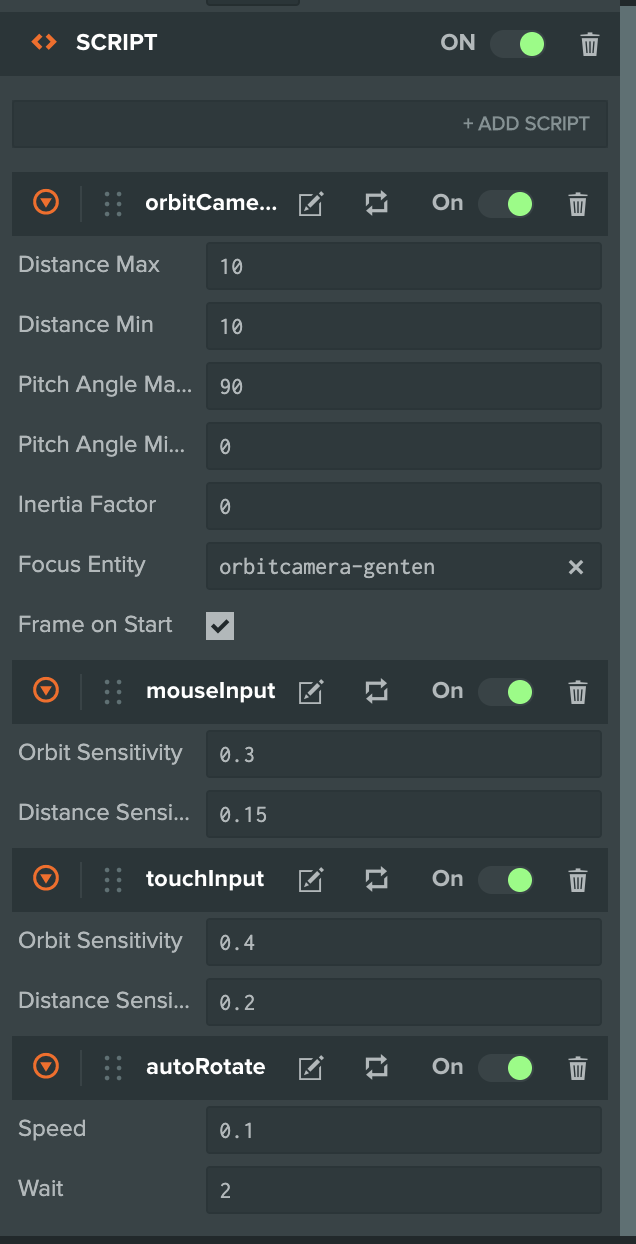This screenshot has width=636, height=1244.
Task: Click the drag handle of mouseInput script
Action: (113, 691)
